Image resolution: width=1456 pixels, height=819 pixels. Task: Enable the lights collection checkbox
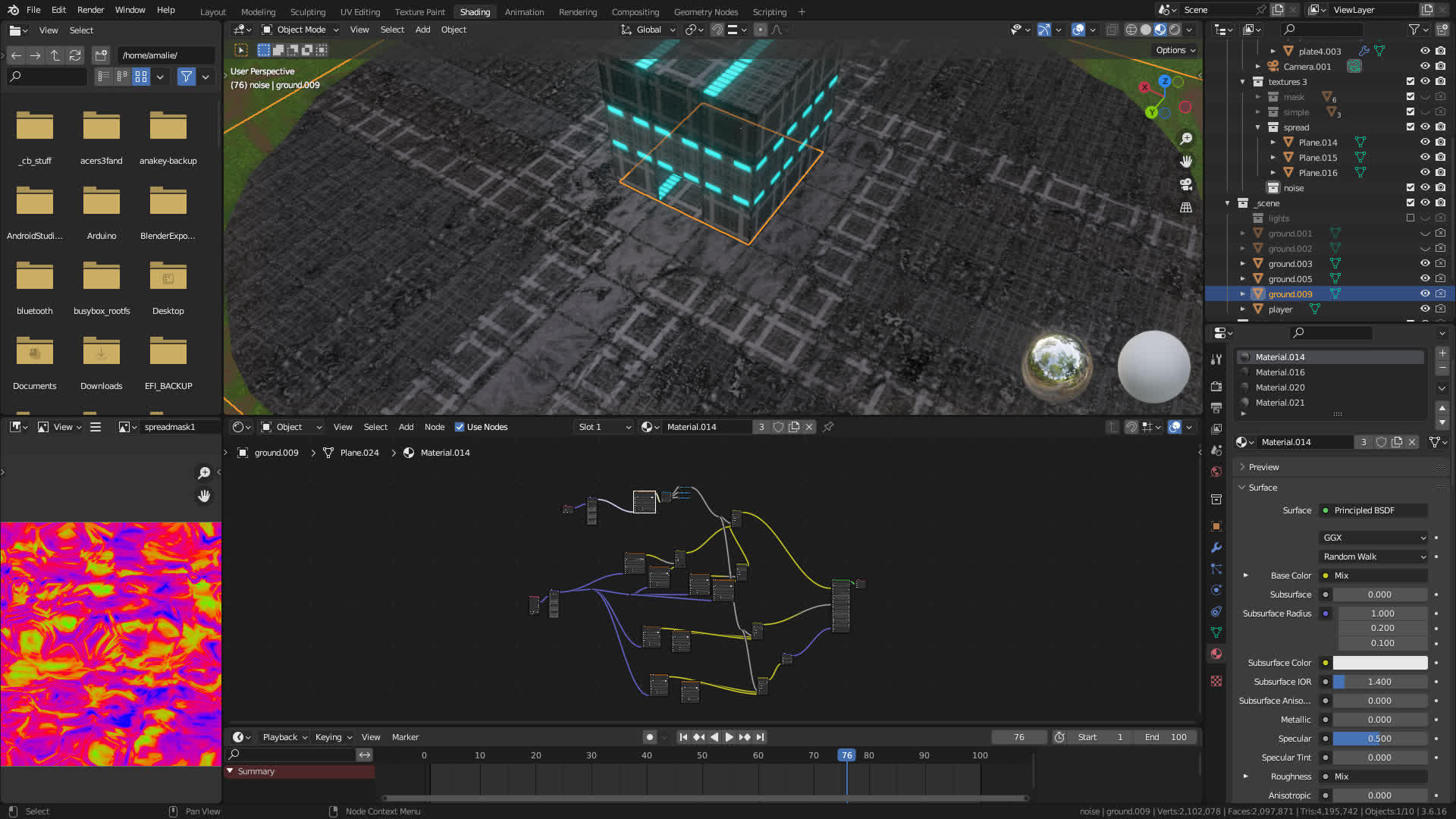coord(1410,218)
